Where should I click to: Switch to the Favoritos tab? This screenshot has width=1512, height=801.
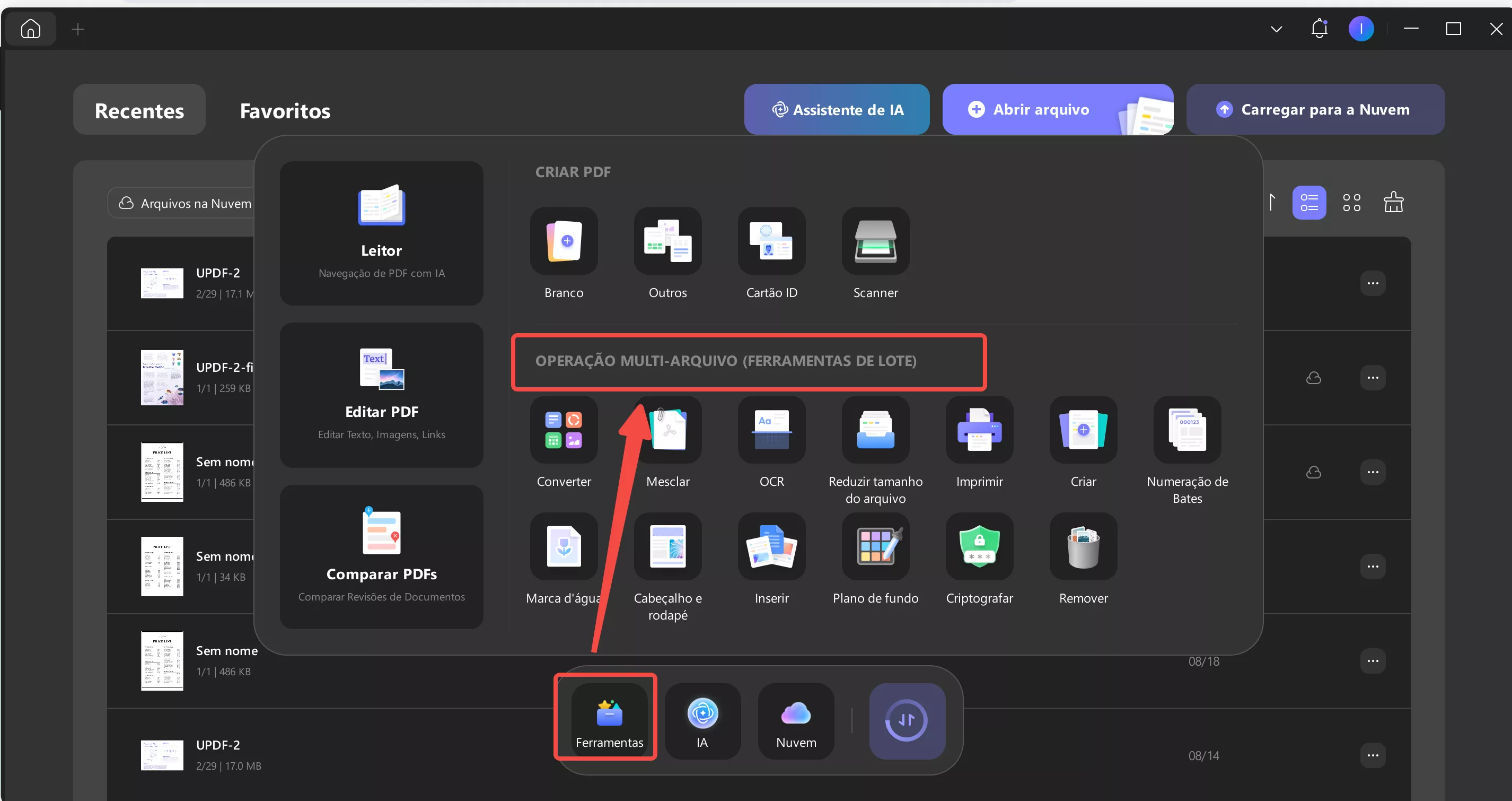coord(285,110)
